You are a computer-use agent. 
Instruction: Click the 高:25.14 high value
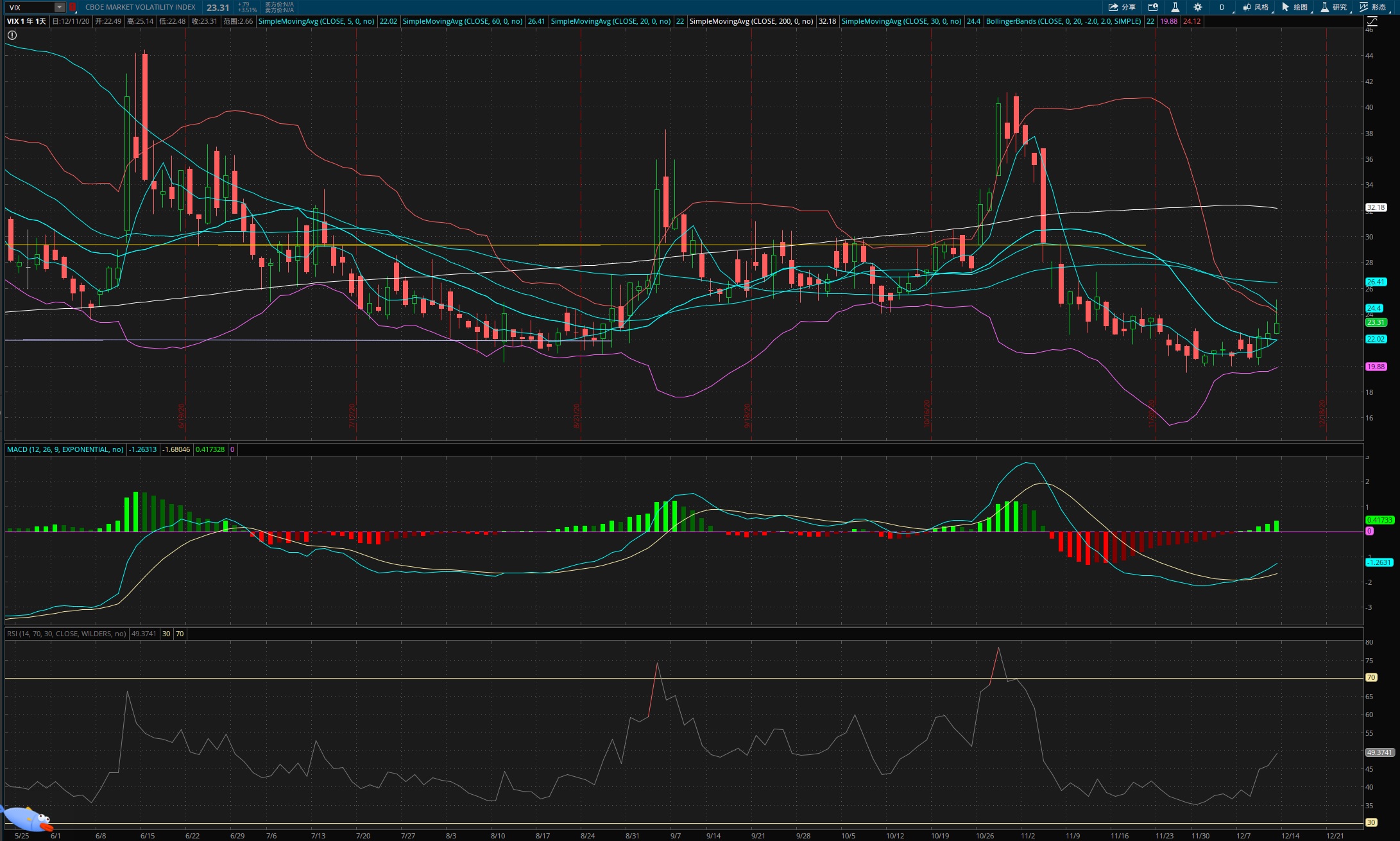(x=141, y=21)
